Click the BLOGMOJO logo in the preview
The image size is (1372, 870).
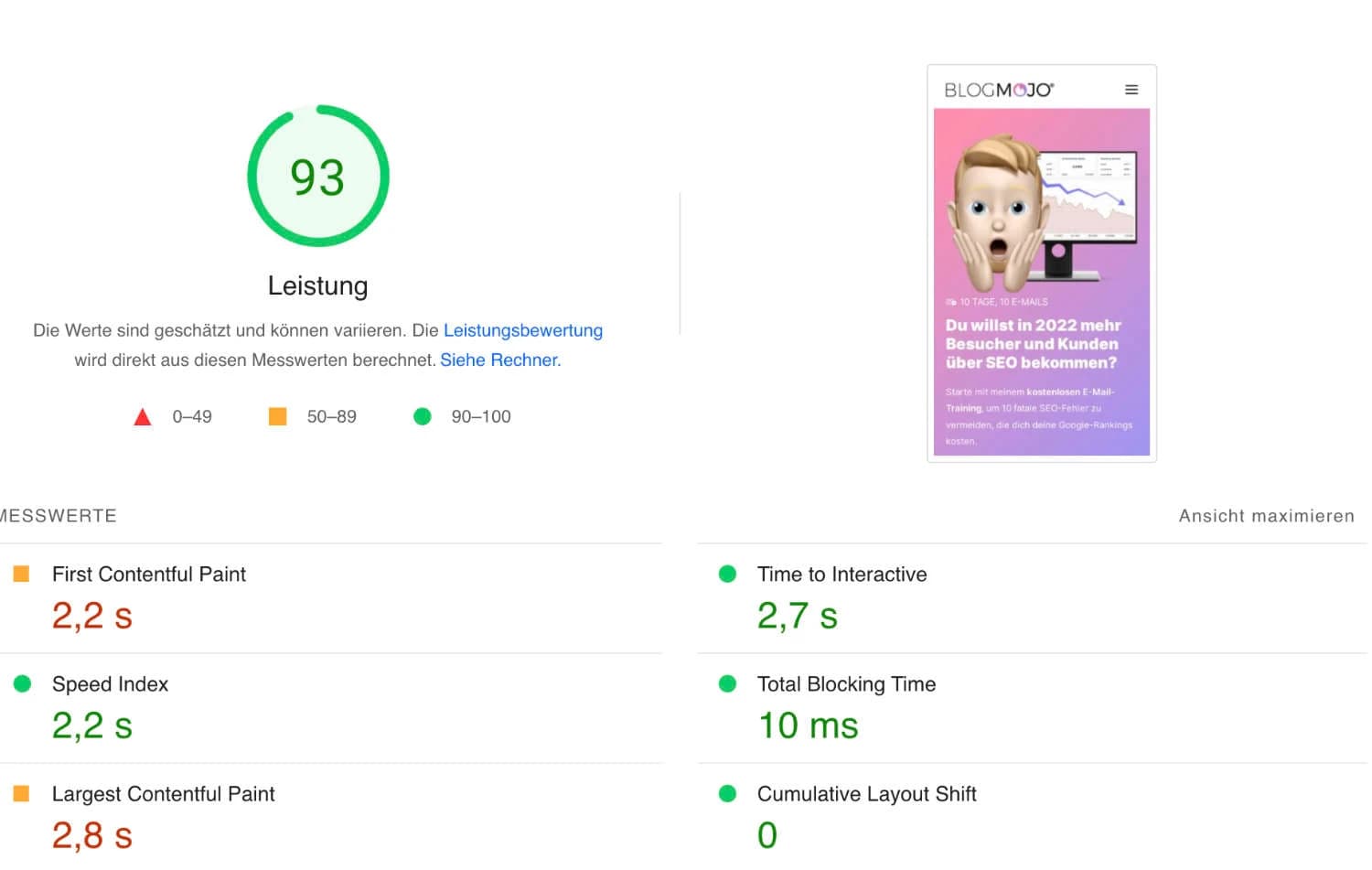[1000, 89]
